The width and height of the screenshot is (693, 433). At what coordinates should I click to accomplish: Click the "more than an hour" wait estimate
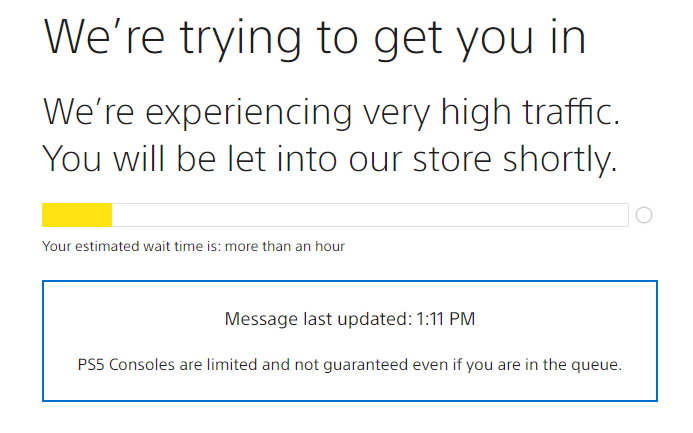(285, 246)
